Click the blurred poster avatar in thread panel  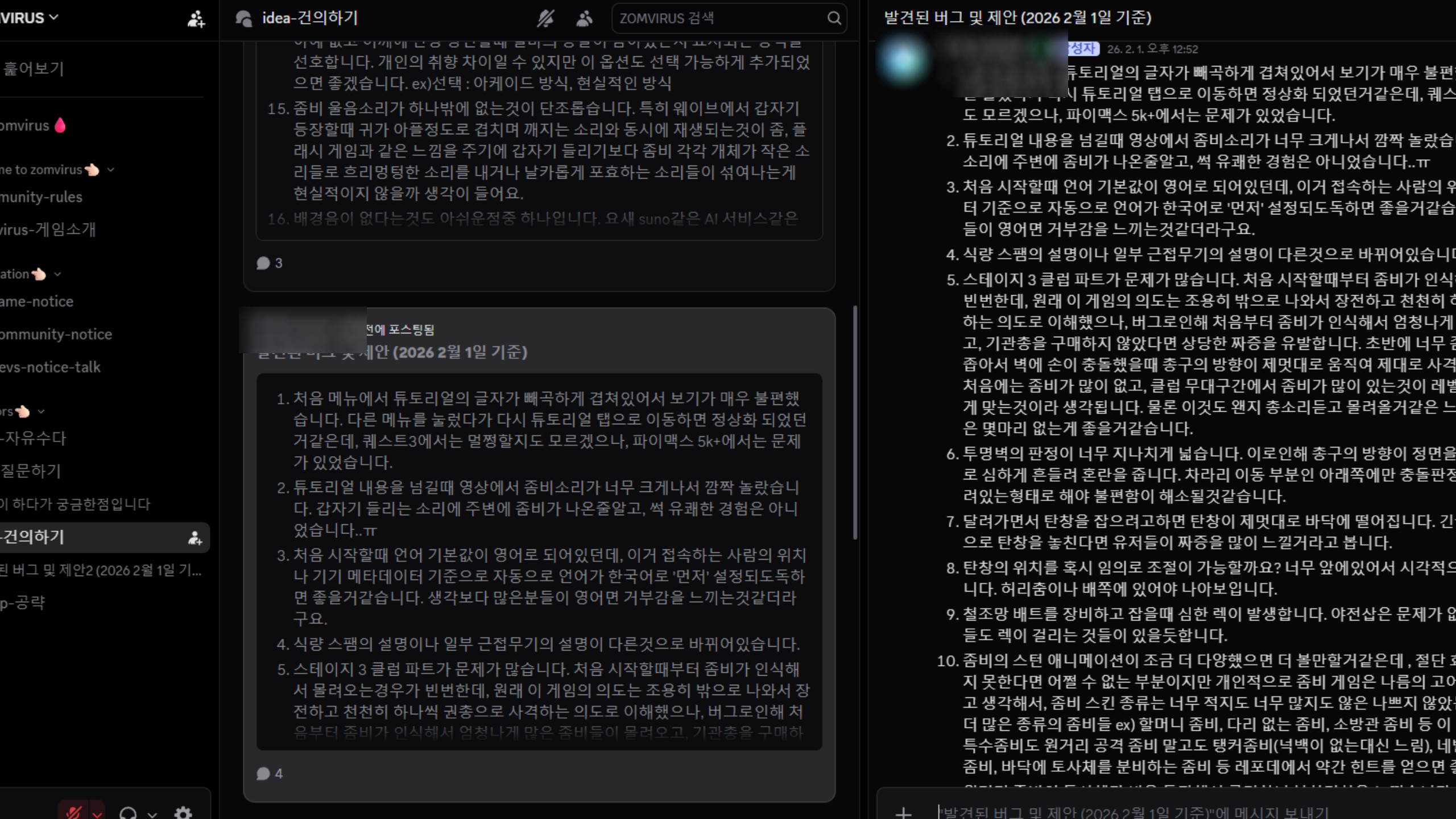point(904,60)
